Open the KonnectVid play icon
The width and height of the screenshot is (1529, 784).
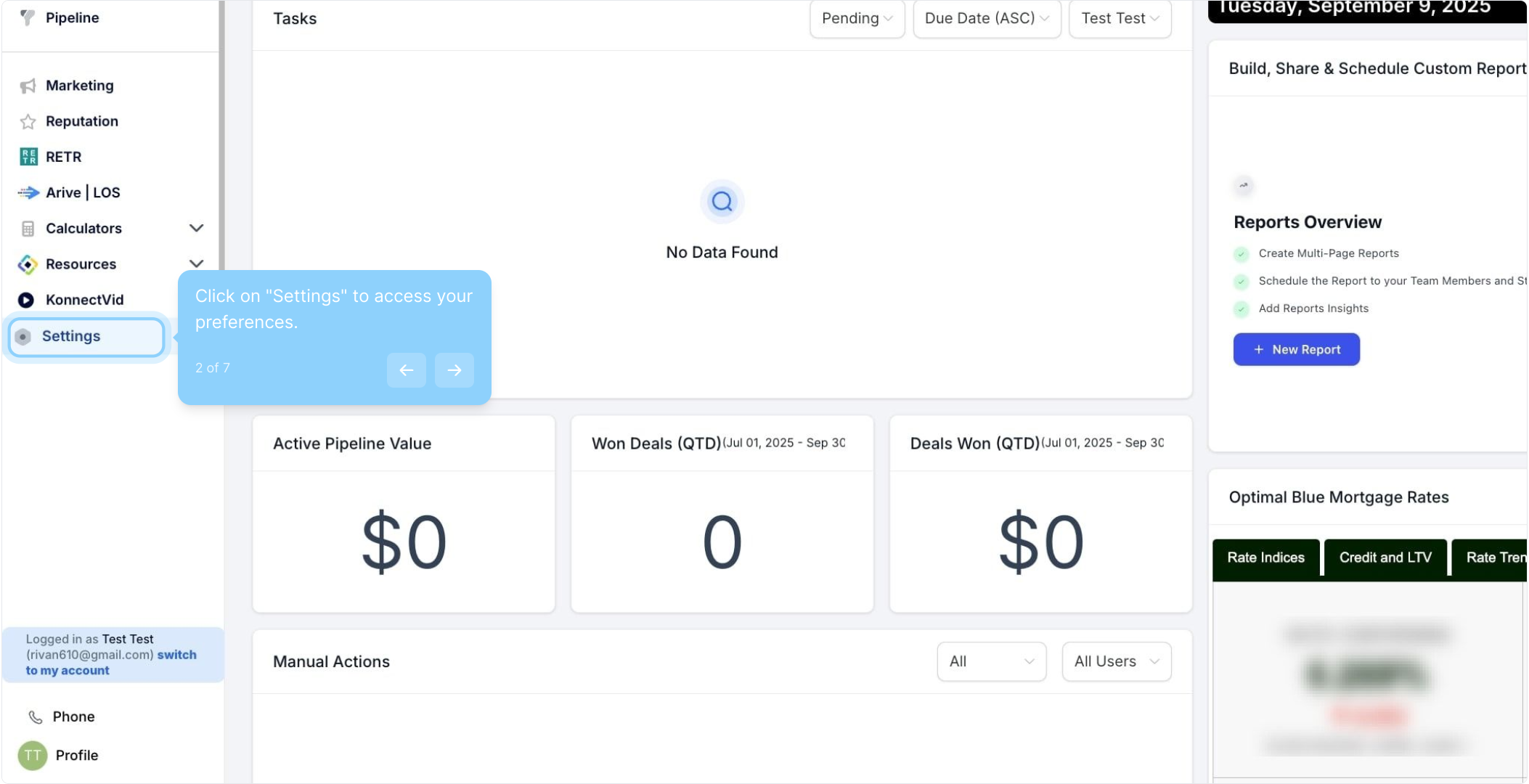tap(26, 300)
